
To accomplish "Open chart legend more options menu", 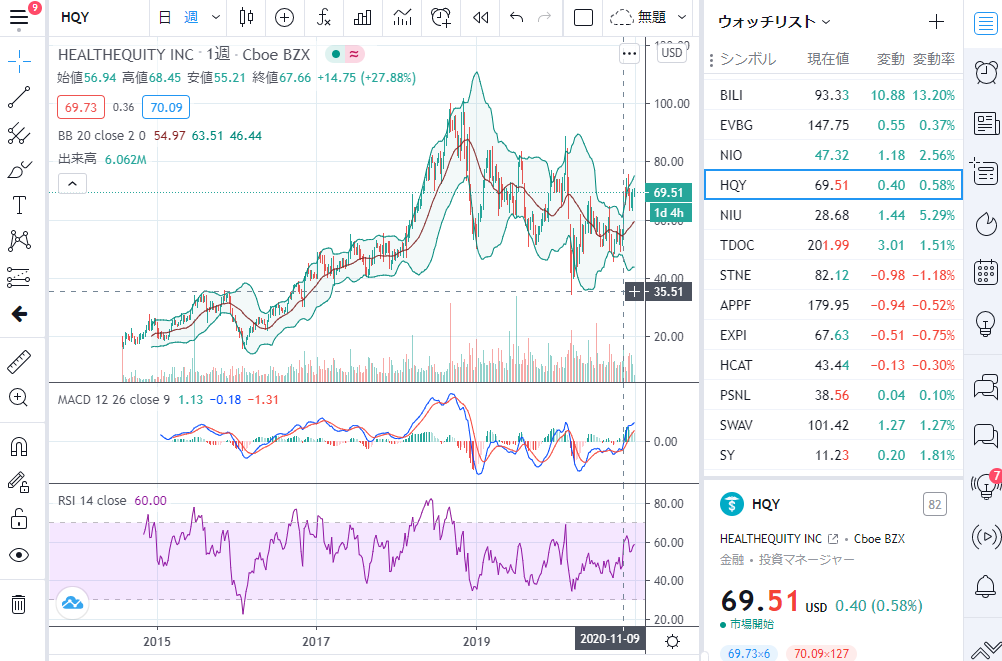I will tap(629, 53).
